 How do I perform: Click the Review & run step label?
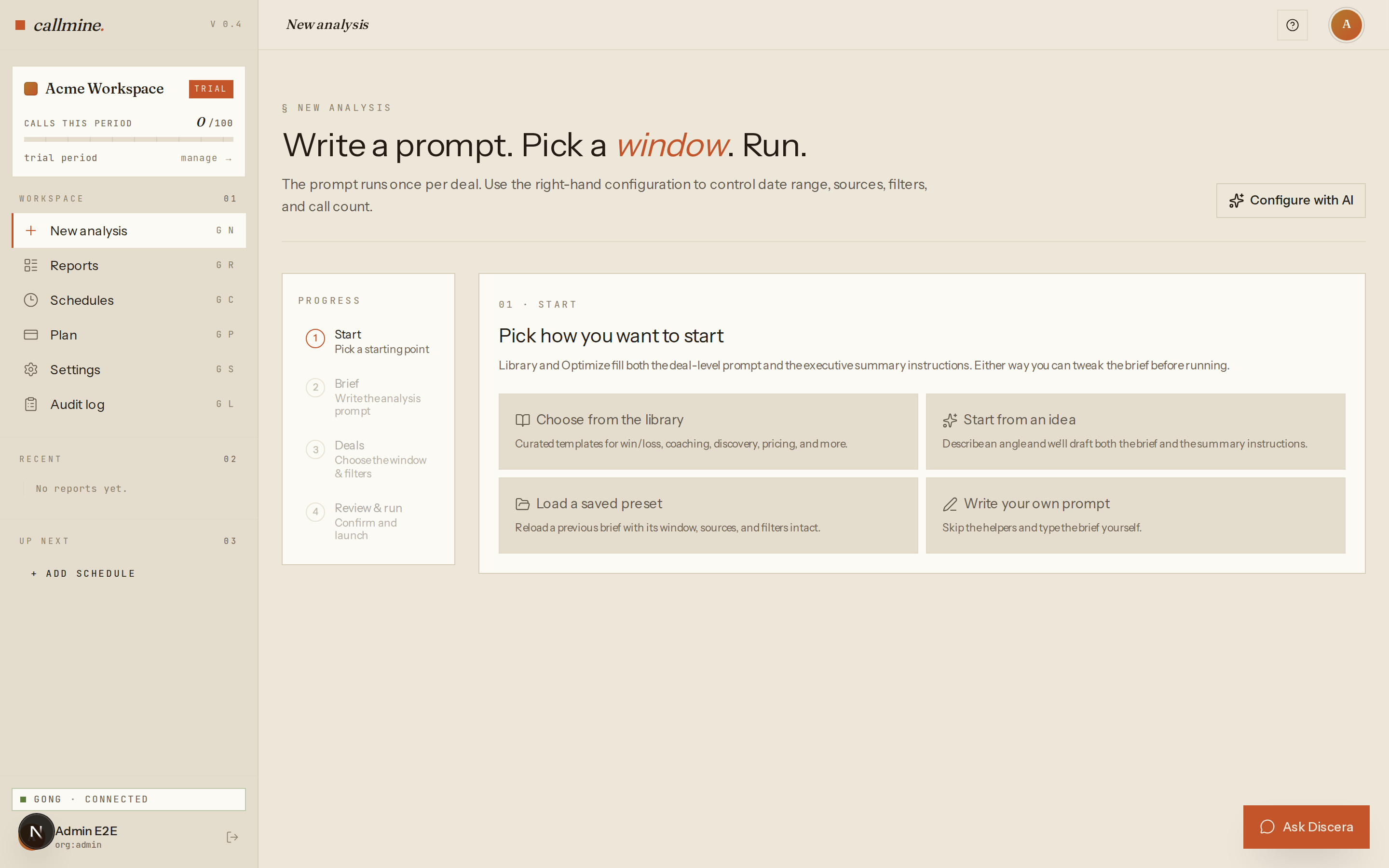click(x=368, y=508)
